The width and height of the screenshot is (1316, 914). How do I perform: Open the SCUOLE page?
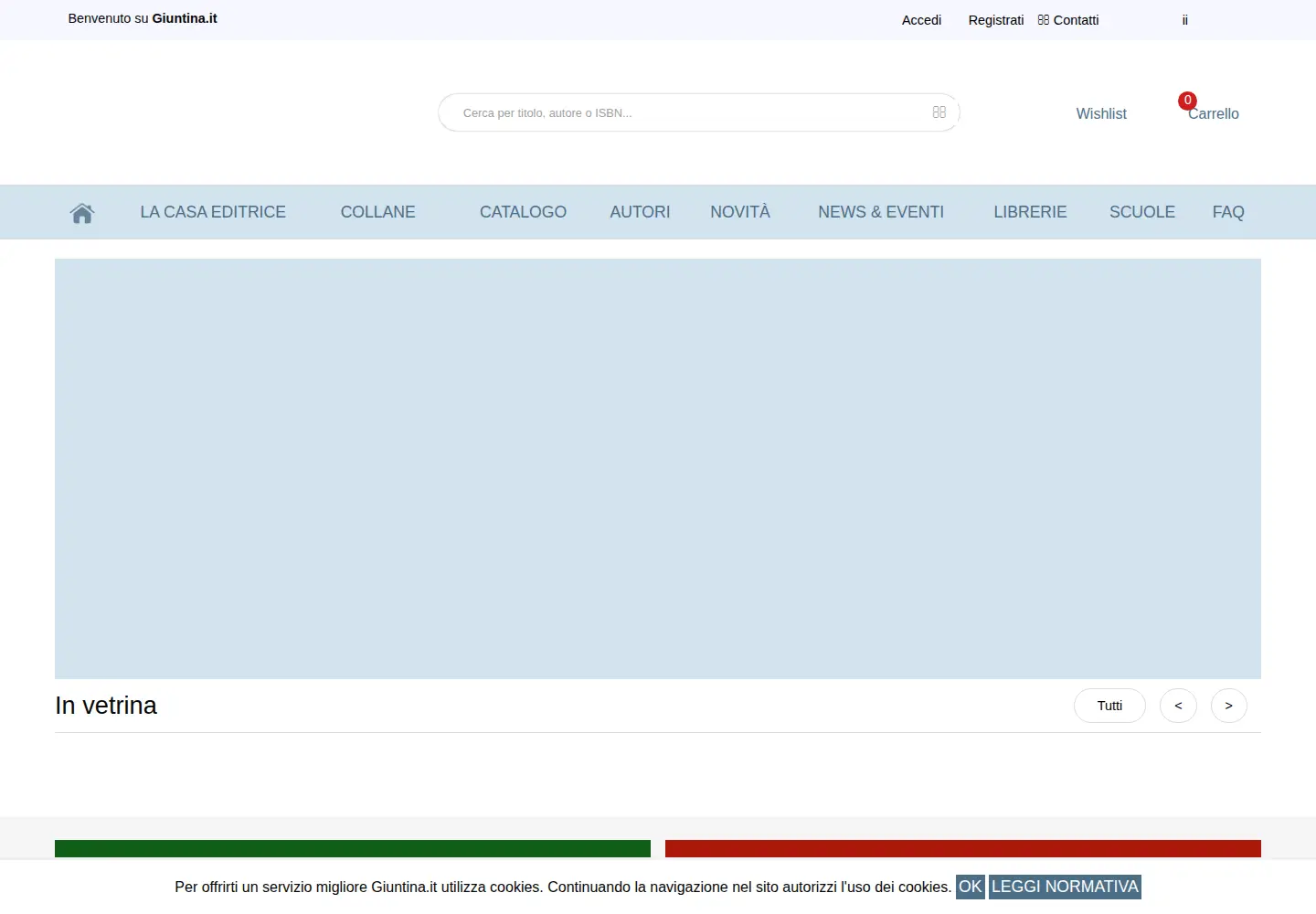point(1142,212)
